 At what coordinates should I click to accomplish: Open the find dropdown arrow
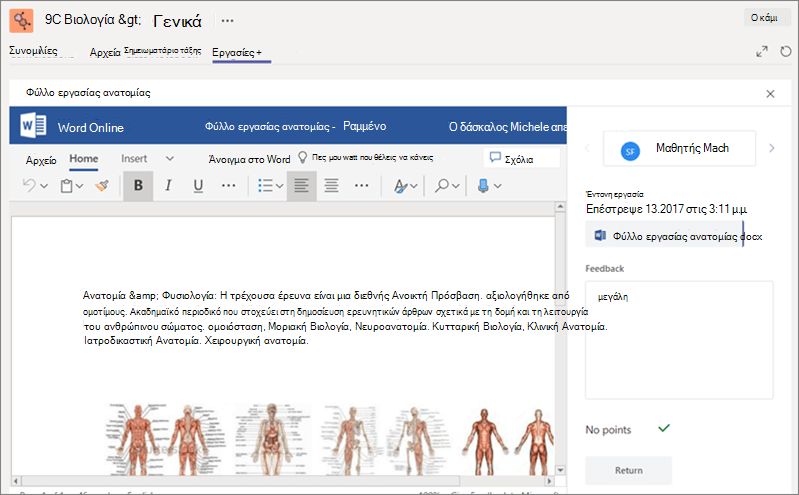[x=456, y=186]
